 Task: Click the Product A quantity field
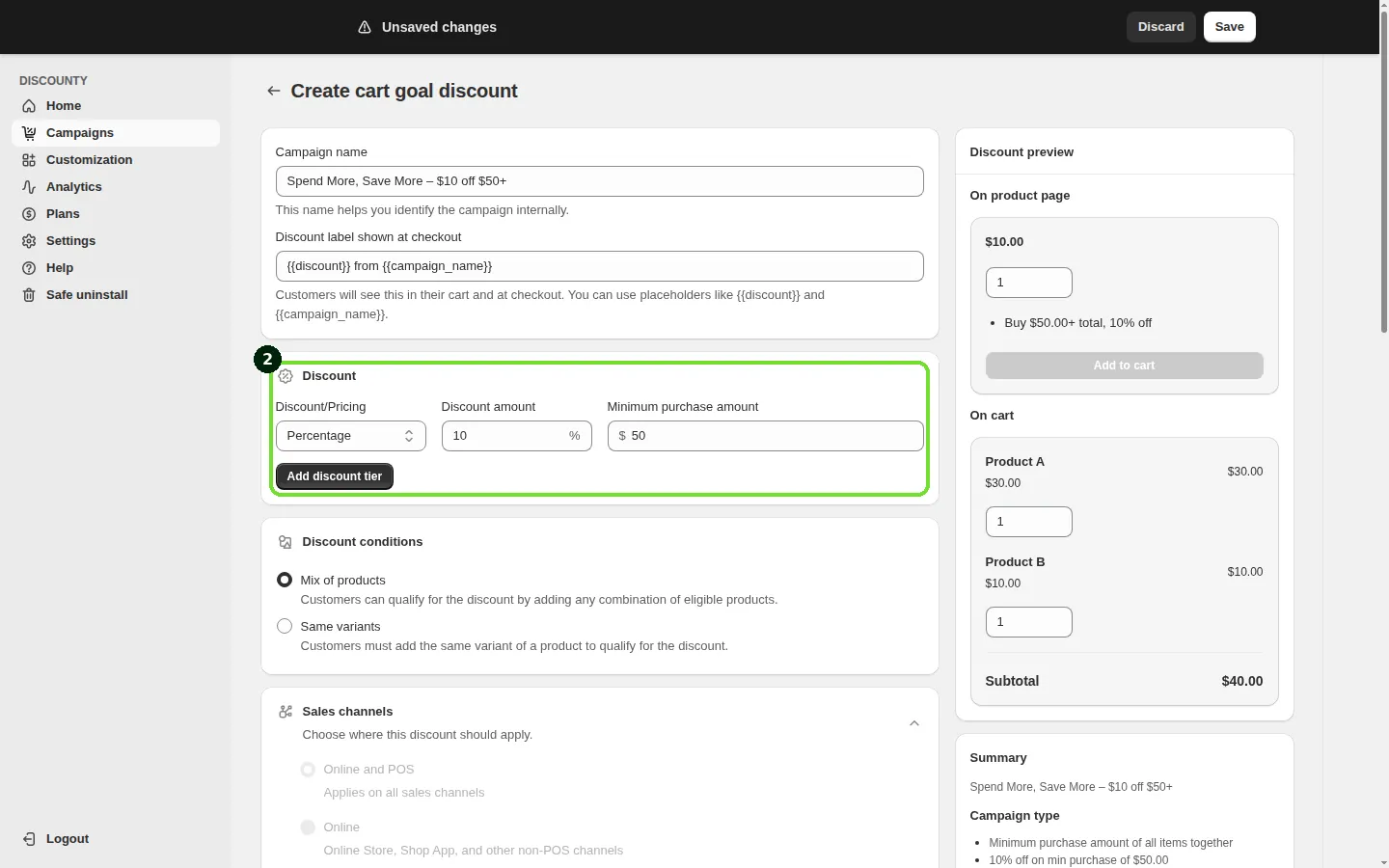(x=1029, y=522)
